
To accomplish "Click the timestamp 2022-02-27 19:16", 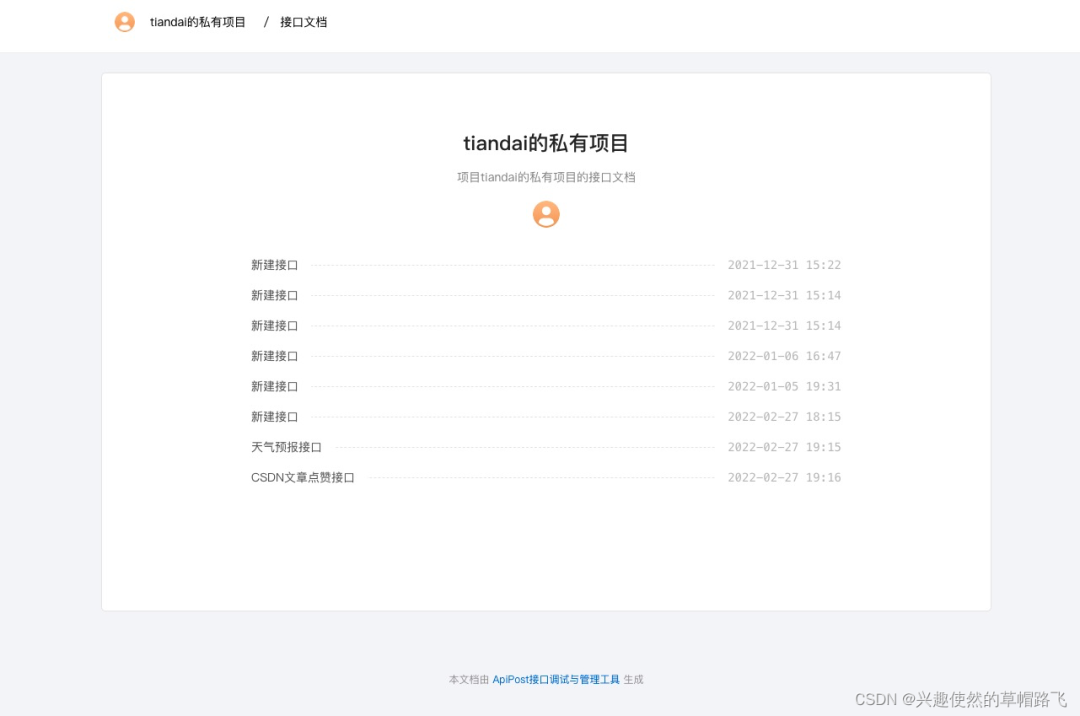I will pyautogui.click(x=784, y=477).
